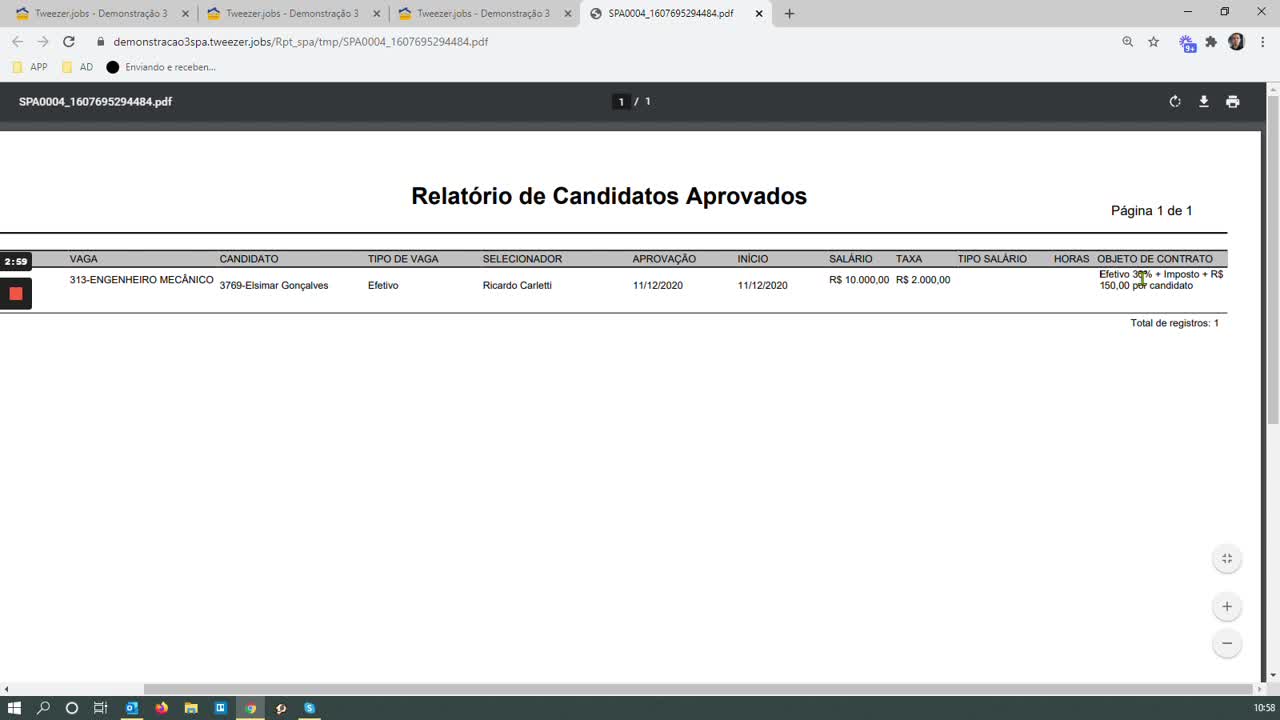Switch to third Tweezer.jobs tab
The image size is (1280, 720).
click(x=483, y=14)
